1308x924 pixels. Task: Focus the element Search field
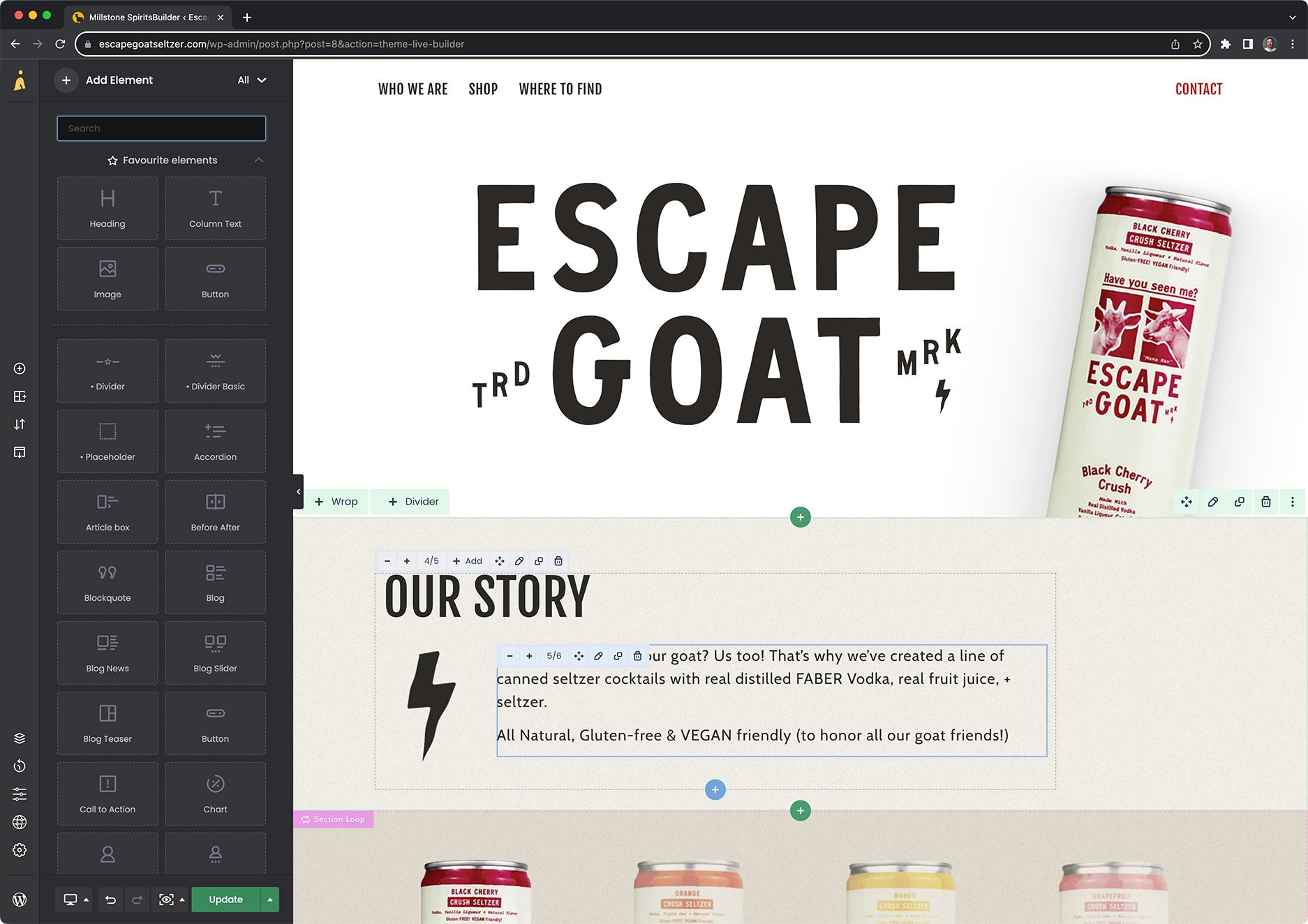tap(161, 128)
